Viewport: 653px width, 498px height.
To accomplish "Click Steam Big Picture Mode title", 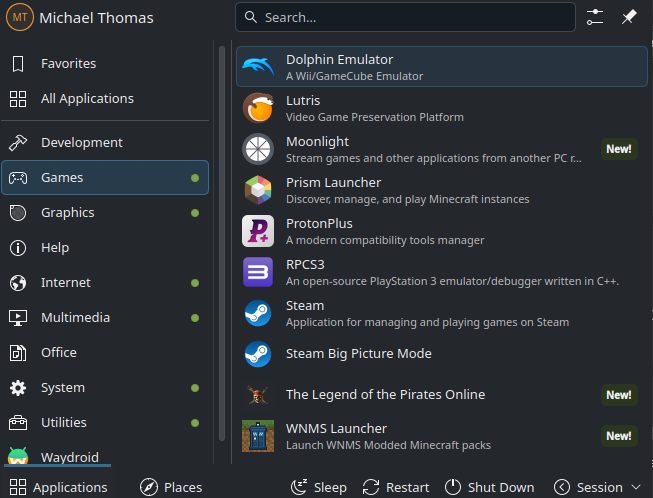I will pyautogui.click(x=359, y=354).
